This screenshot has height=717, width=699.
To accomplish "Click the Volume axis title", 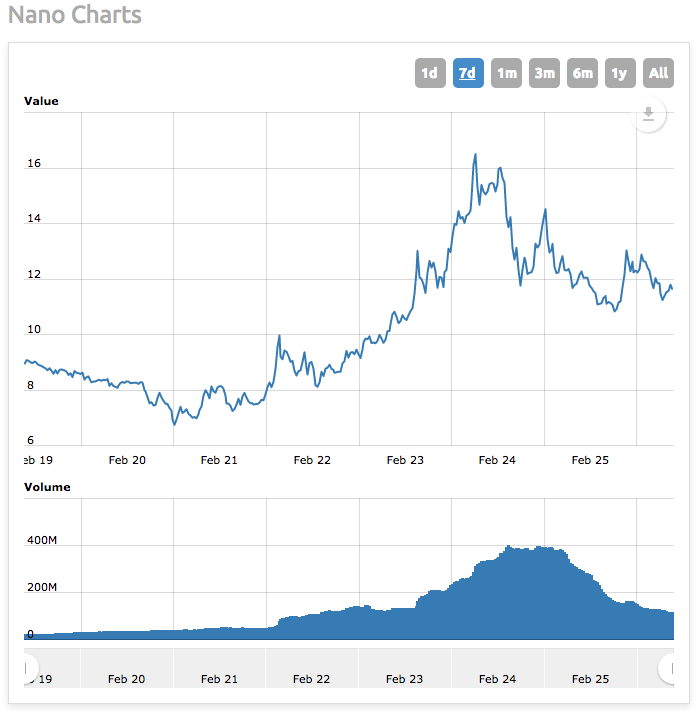I will click(47, 487).
